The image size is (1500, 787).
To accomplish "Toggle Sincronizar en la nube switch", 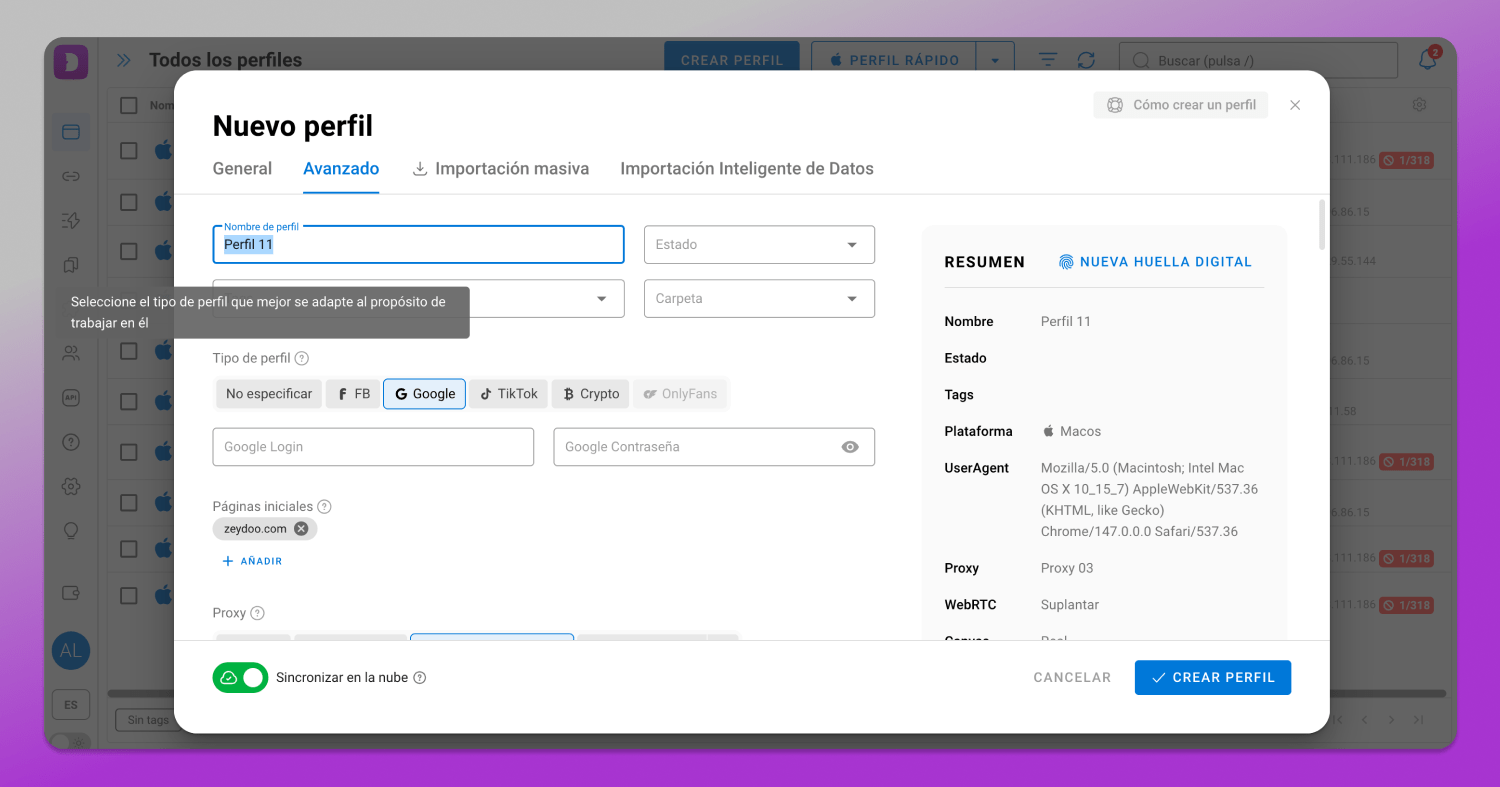I will [x=240, y=678].
